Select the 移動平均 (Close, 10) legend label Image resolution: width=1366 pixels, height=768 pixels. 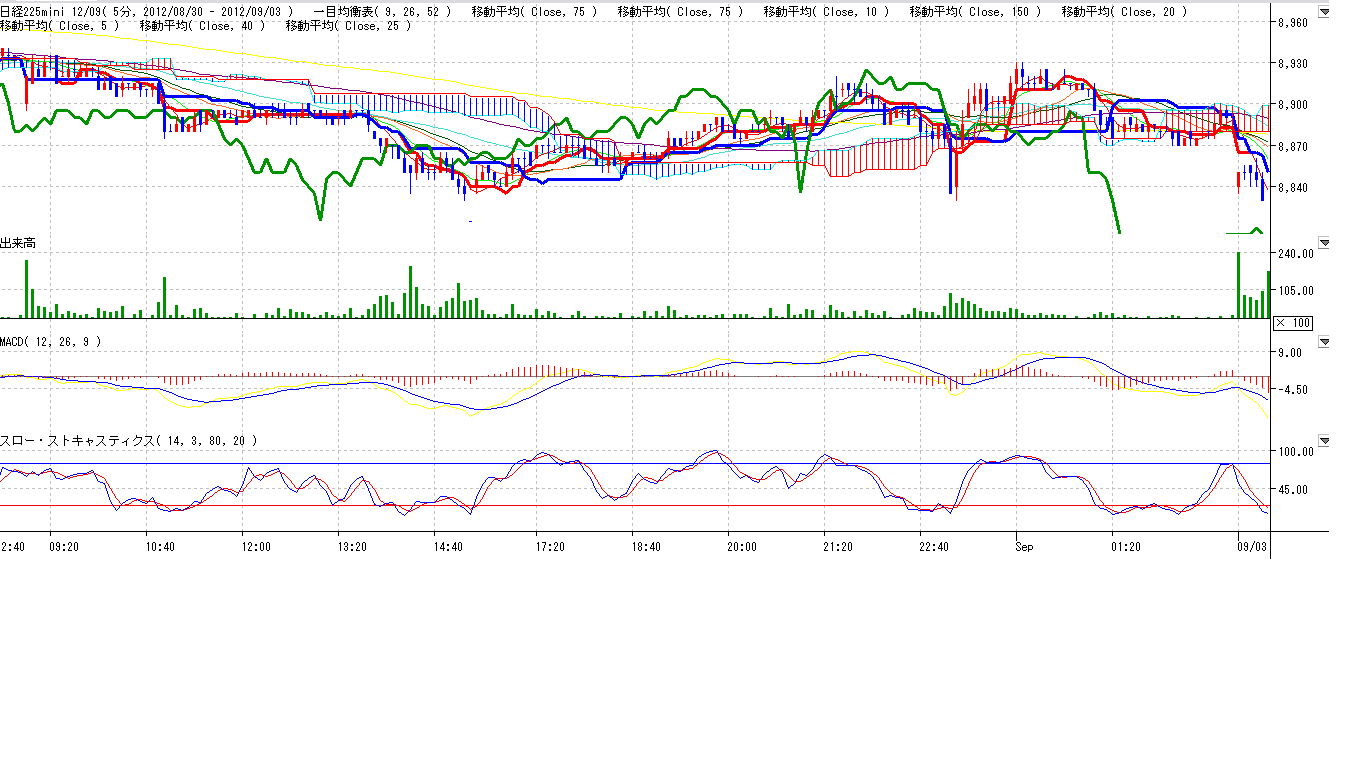(x=825, y=12)
